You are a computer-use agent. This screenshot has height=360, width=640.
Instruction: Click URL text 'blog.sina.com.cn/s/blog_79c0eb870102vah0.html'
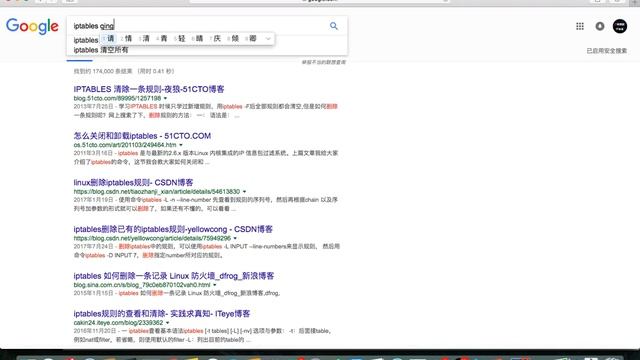(x=142, y=285)
